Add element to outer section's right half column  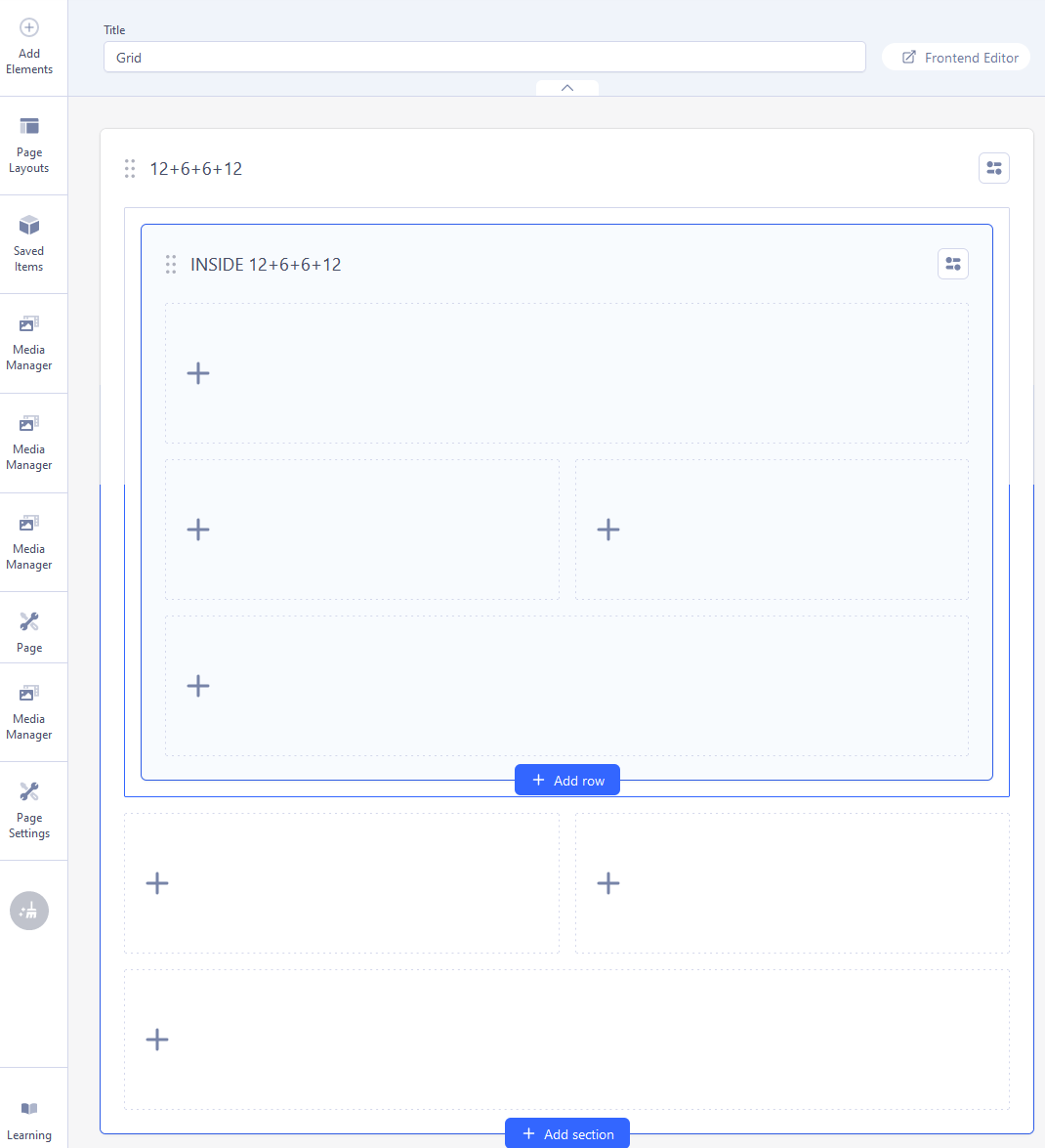608,883
